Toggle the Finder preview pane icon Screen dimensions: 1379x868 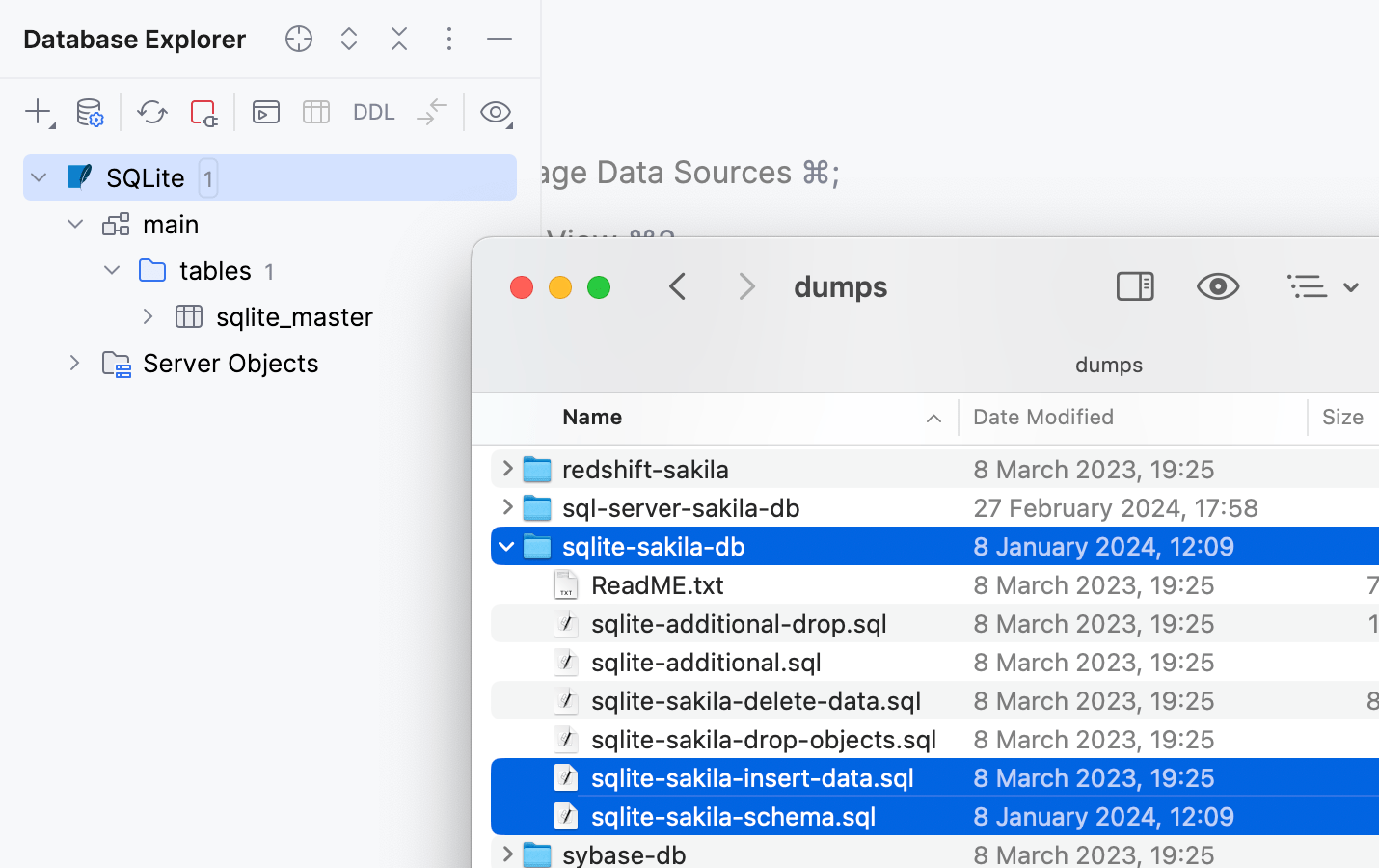point(1135,286)
